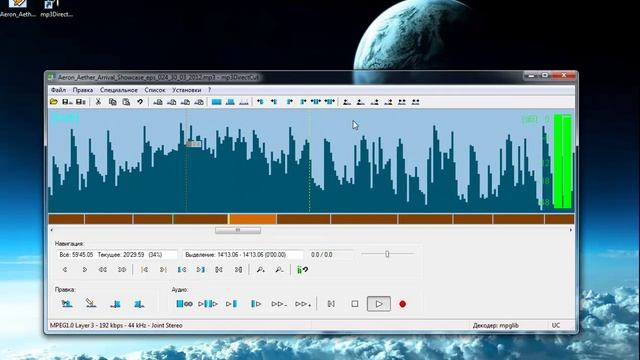Click the scrollbar right arrow
This screenshot has height=360, width=640.
(571, 230)
